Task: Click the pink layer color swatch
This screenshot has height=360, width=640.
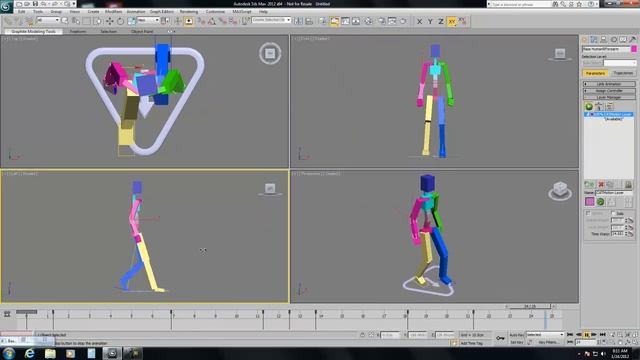Action: [589, 201]
